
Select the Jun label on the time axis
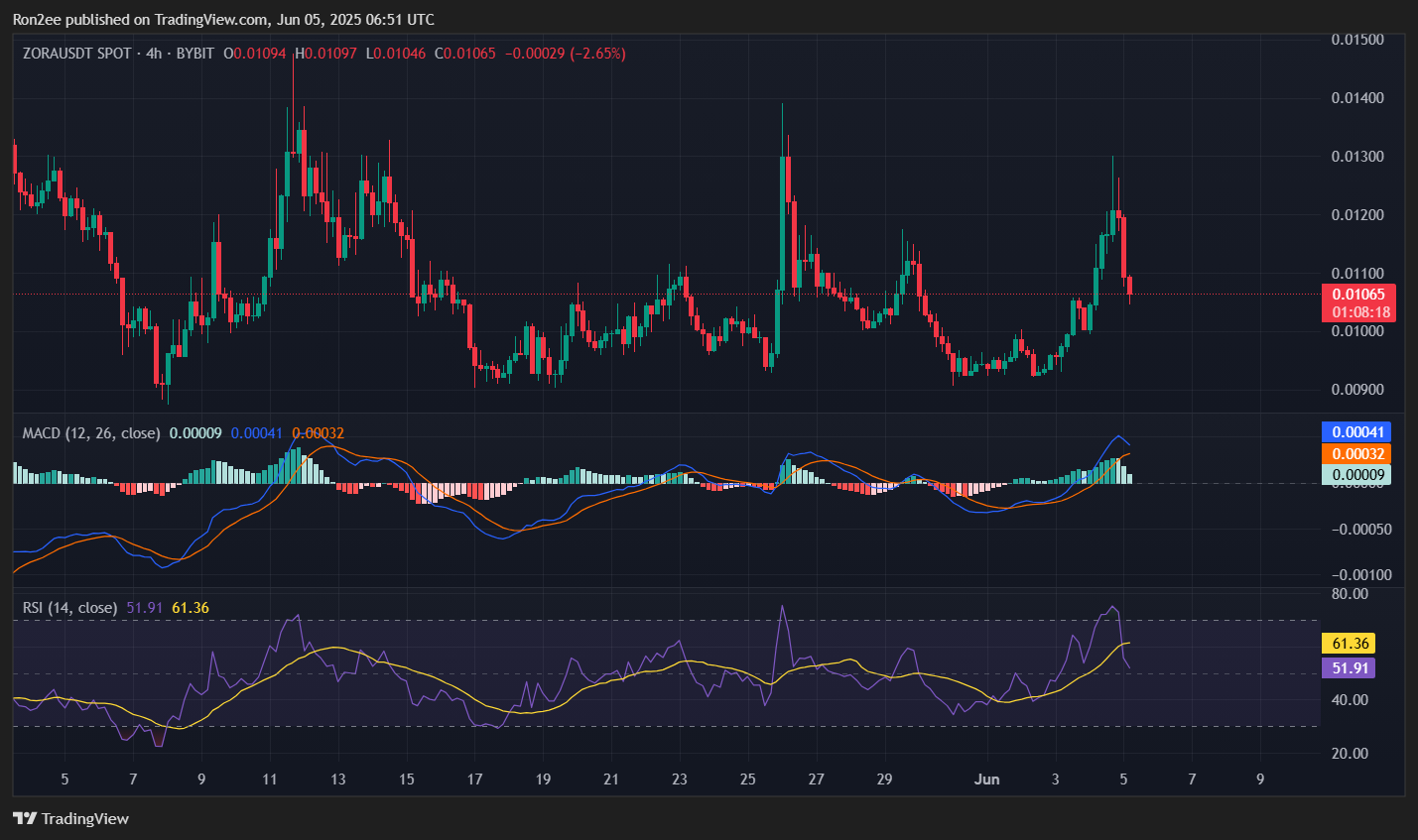coord(987,780)
